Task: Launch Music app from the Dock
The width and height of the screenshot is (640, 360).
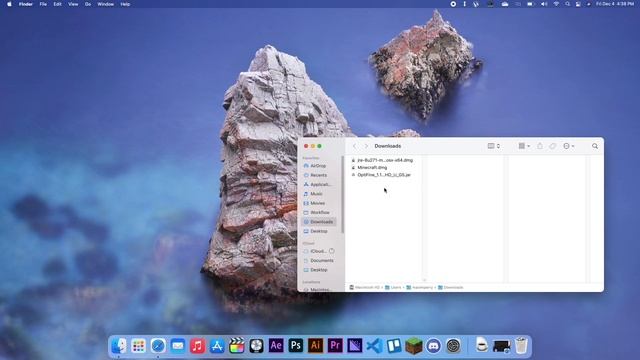Action: tap(197, 346)
